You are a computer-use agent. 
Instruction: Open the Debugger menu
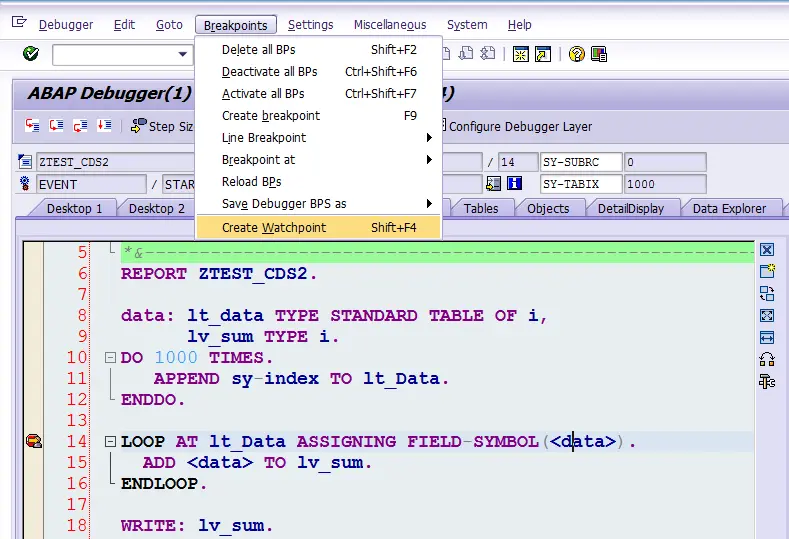[x=66, y=25]
